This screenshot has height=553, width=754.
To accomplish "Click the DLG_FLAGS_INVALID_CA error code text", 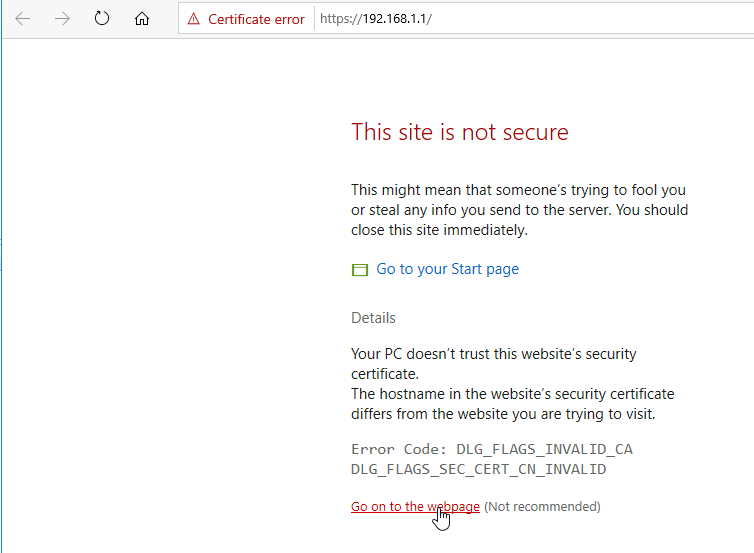I will (544, 449).
